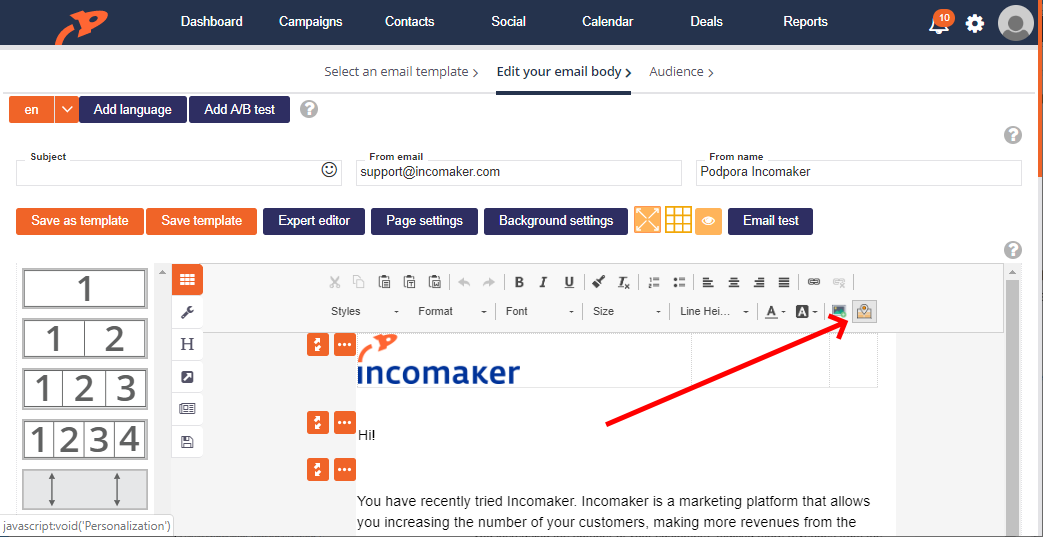Open Page settings
This screenshot has height=537, width=1043.
coord(424,221)
